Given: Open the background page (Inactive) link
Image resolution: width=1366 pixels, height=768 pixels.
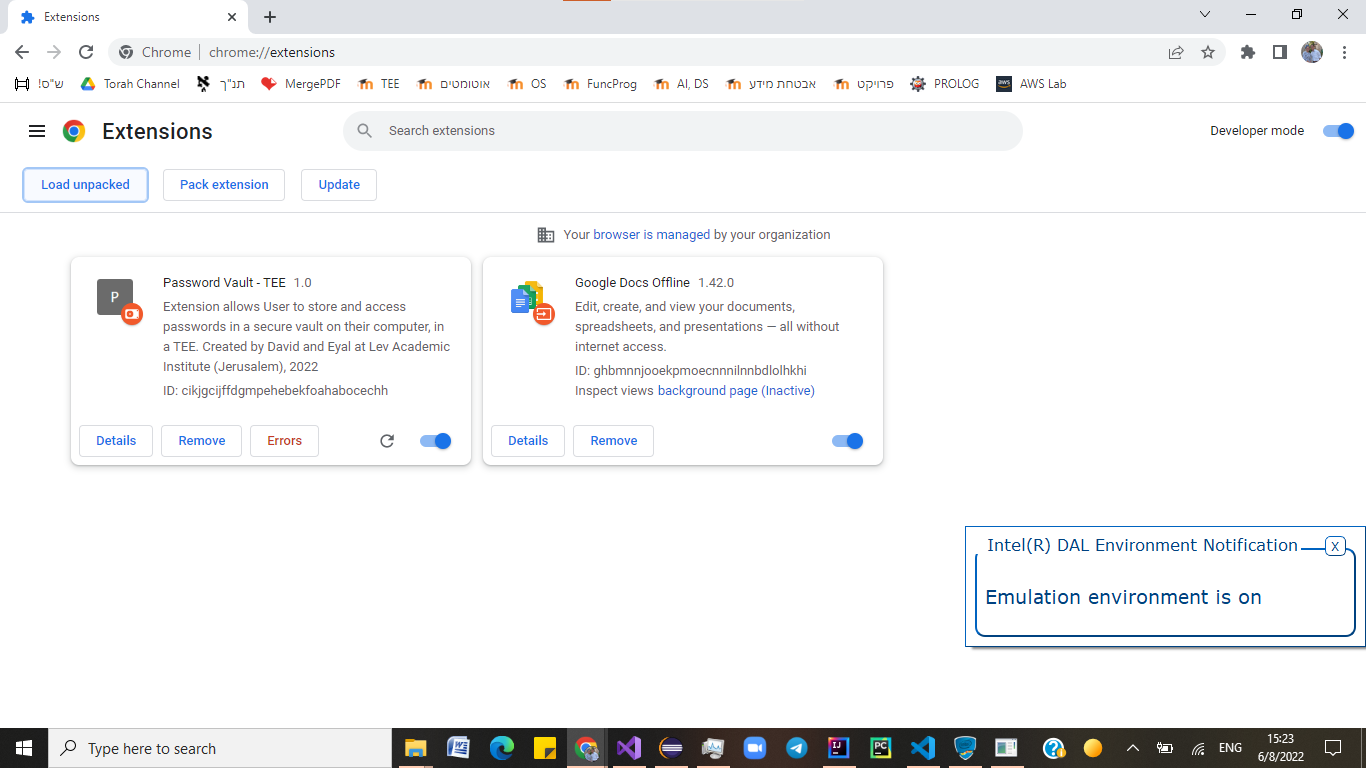Looking at the screenshot, I should (736, 391).
